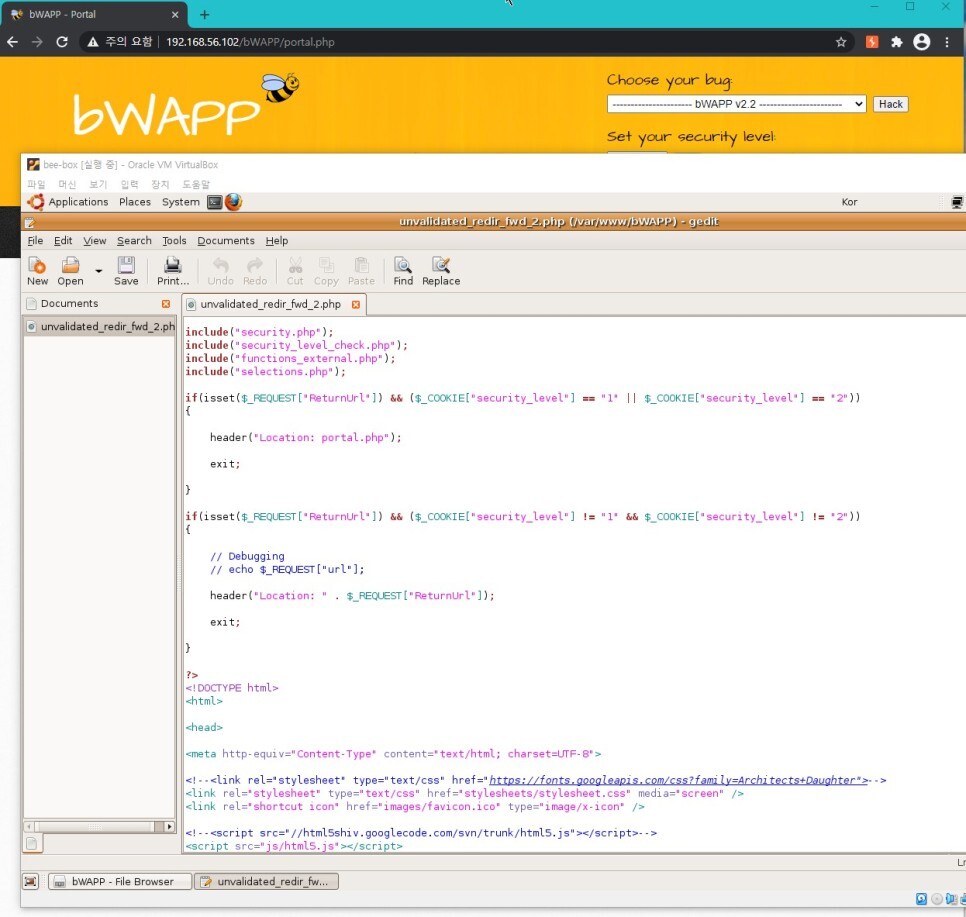Open Replace from the gedit toolbar
Viewport: 966px width, 917px height.
441,271
